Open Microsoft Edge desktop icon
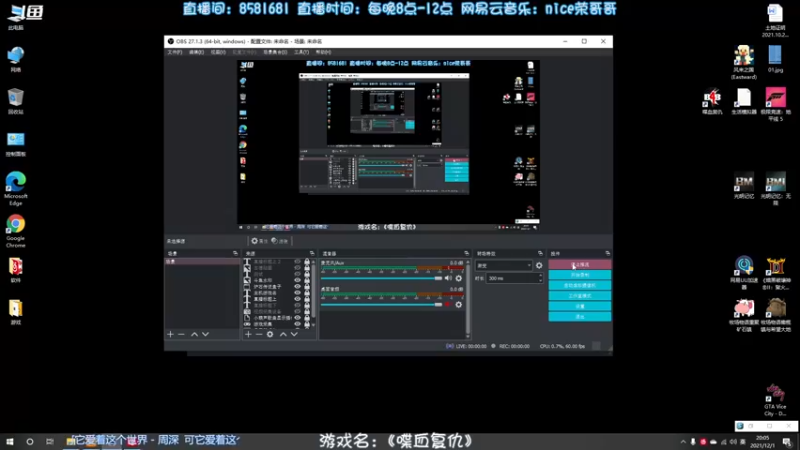The width and height of the screenshot is (800, 450). click(x=15, y=189)
